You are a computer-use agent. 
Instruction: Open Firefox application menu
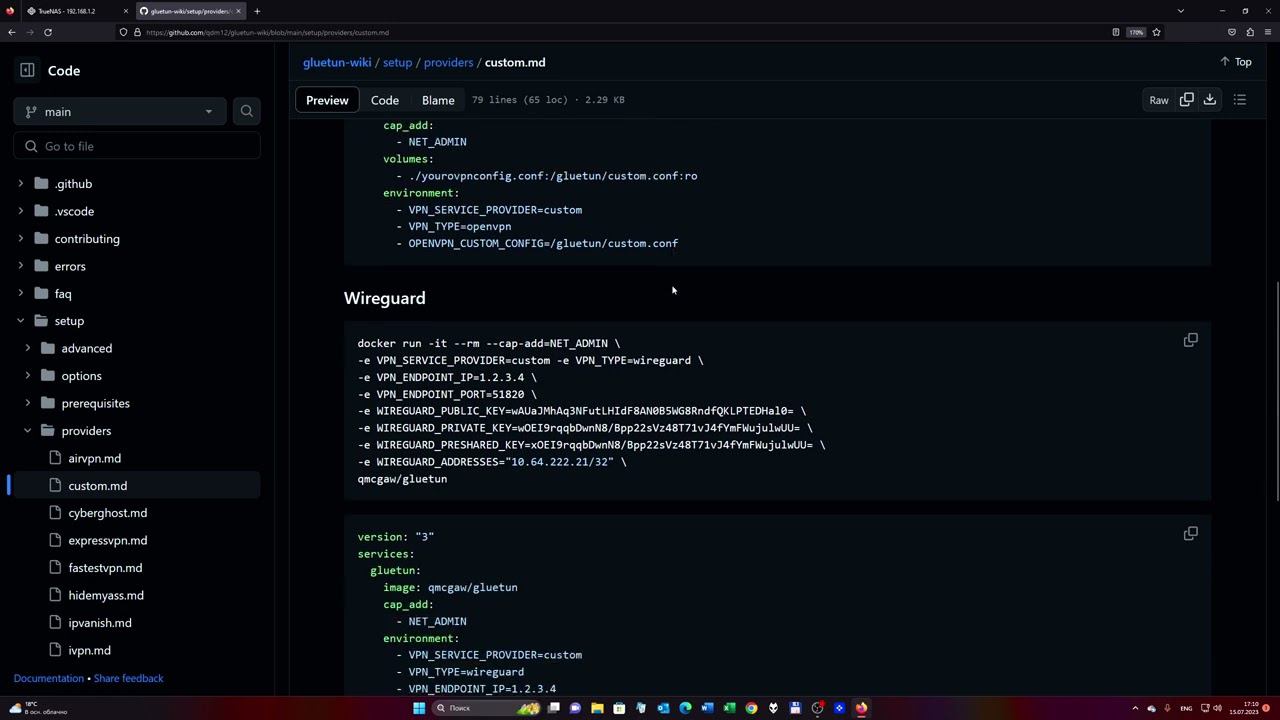(x=1268, y=32)
